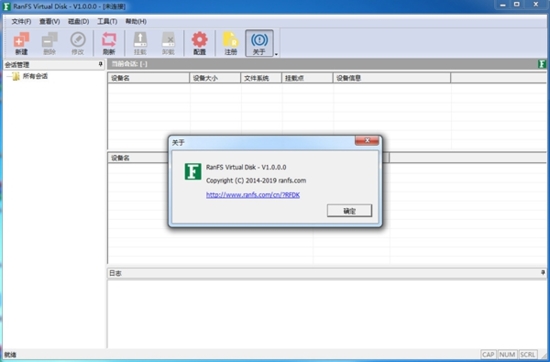550x362 pixels.
Task: Open toolbar options dropdown arrow after 关于
Action: 276,54
